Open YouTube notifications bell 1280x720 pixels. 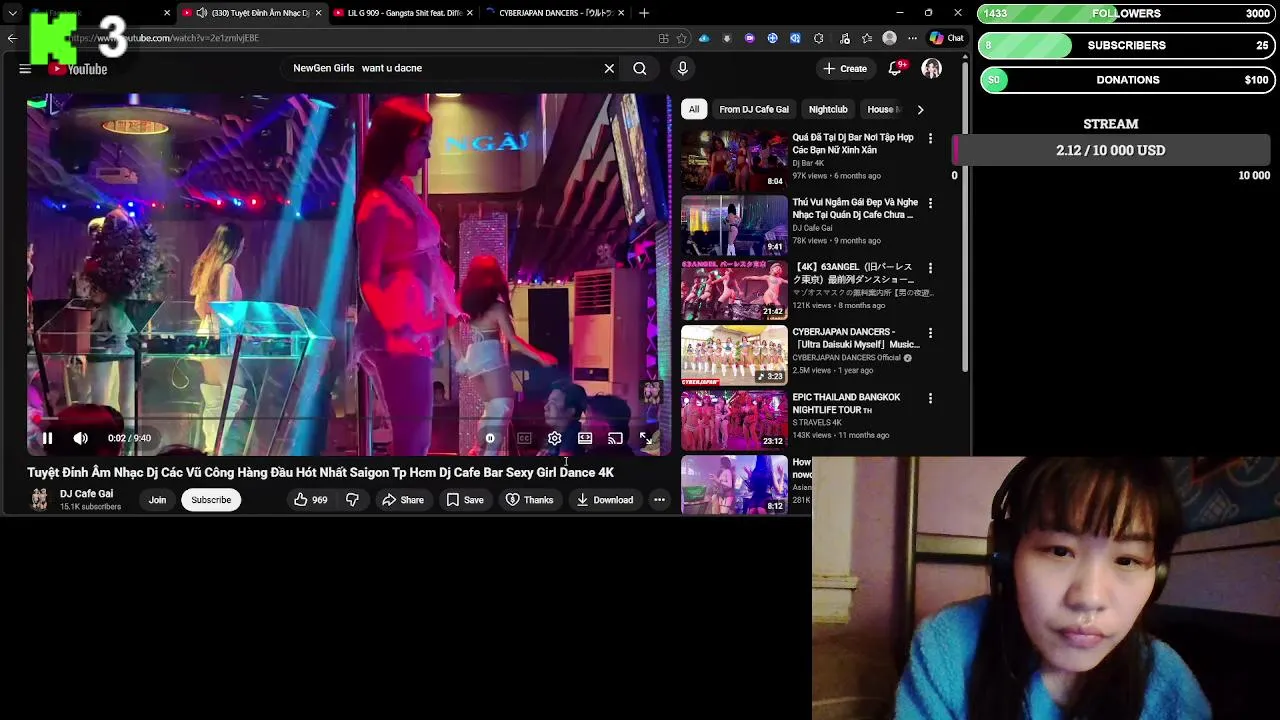click(x=896, y=68)
